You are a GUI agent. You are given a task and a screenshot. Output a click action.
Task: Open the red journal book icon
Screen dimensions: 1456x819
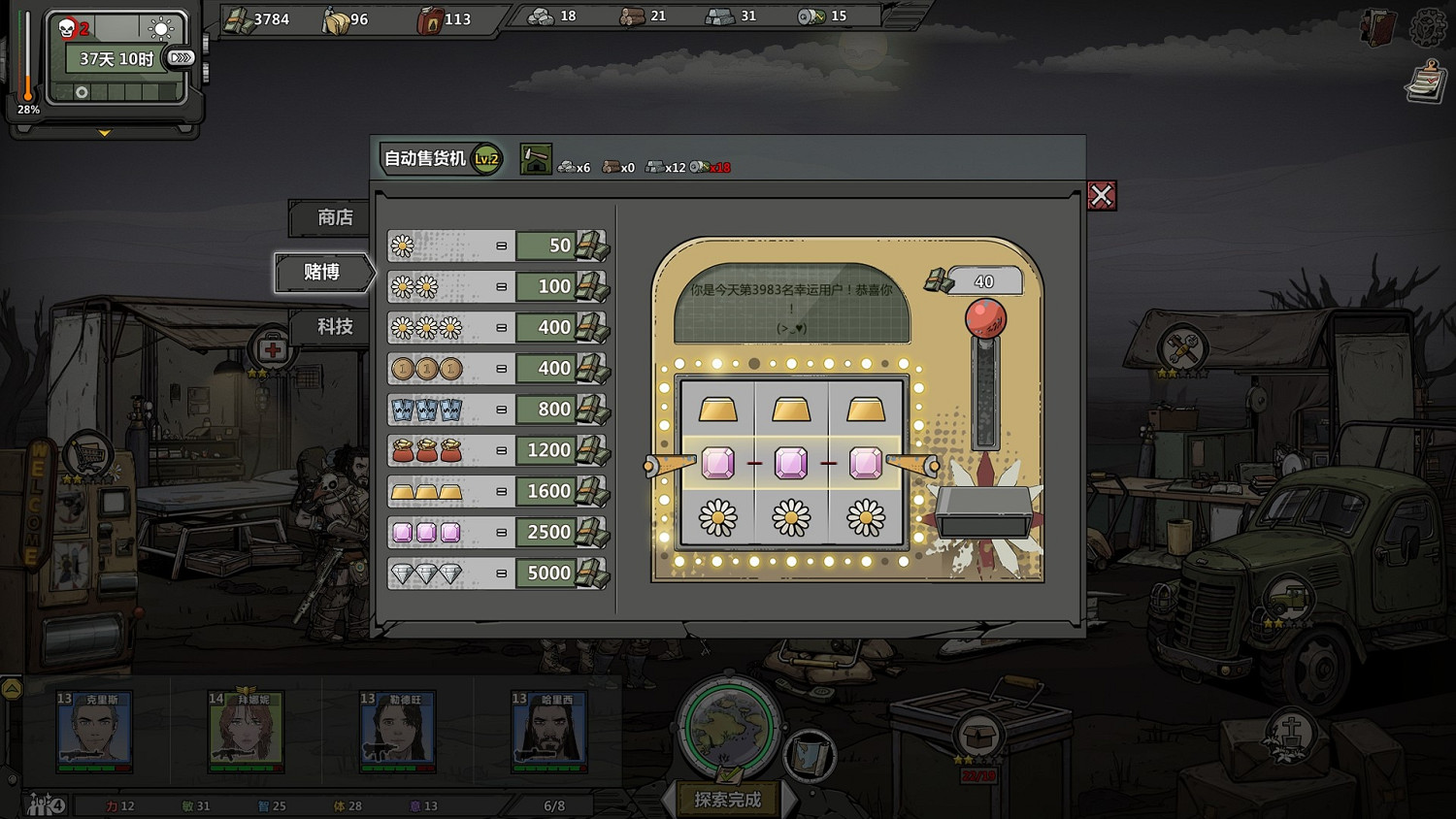(x=1377, y=28)
